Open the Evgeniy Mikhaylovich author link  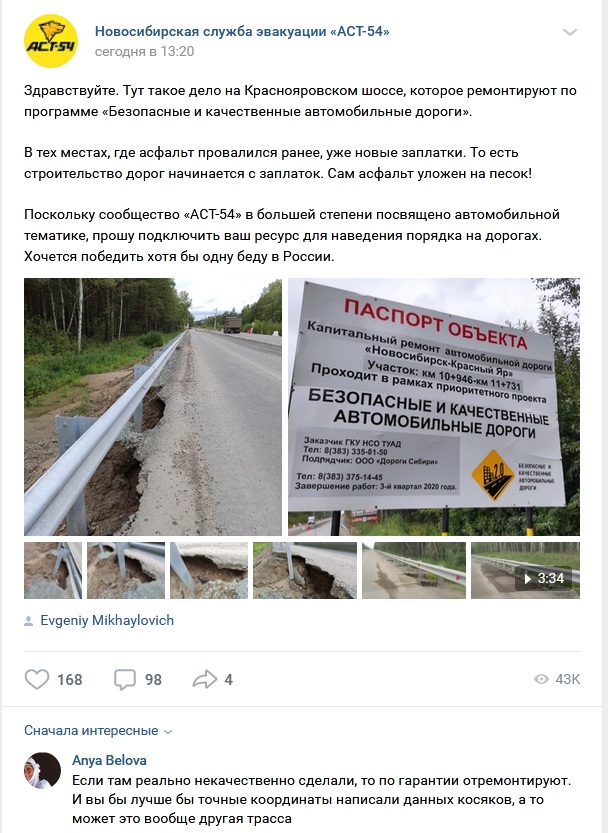tap(107, 620)
